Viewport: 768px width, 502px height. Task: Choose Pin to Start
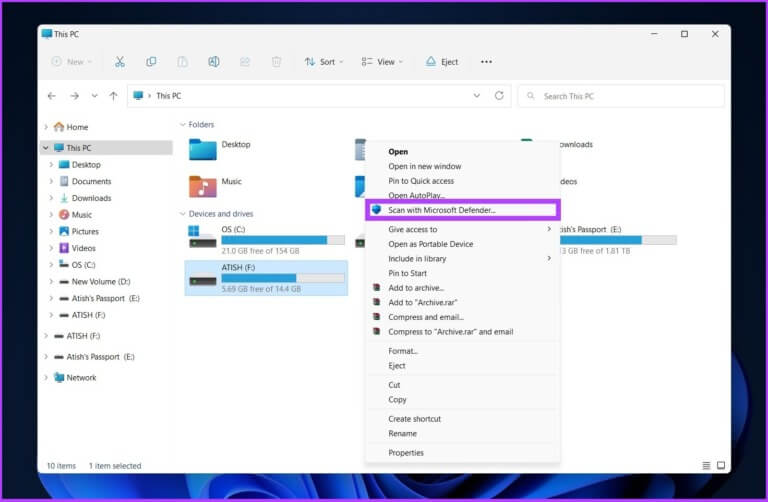coord(463,273)
